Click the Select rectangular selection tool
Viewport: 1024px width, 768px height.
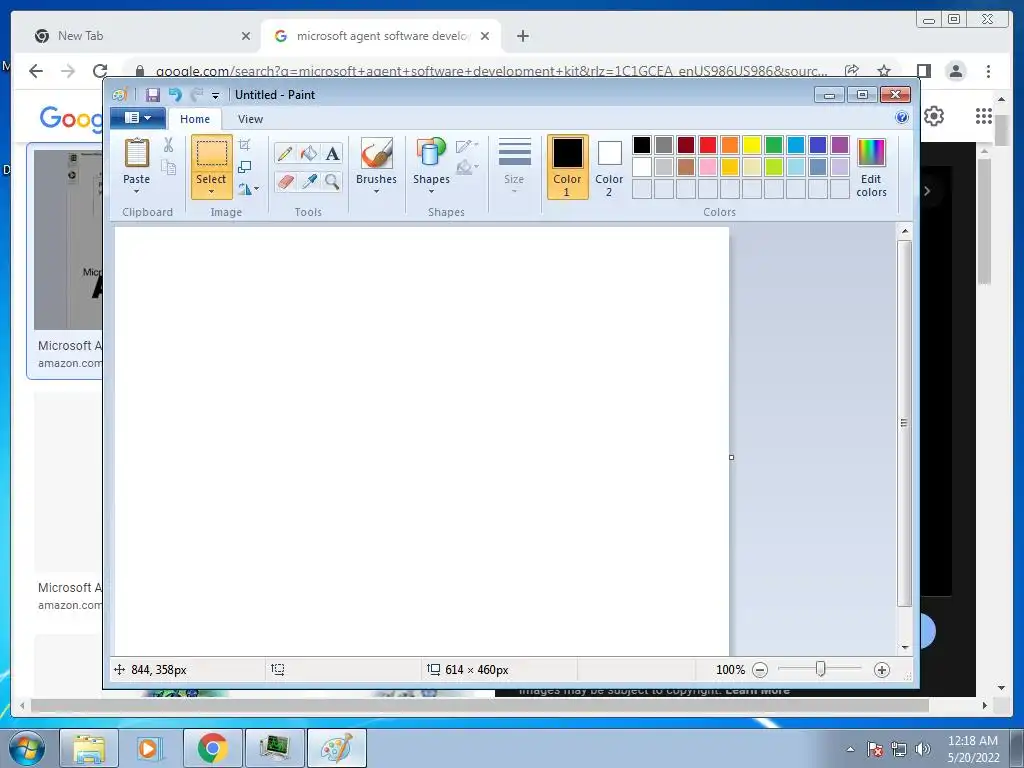point(212,153)
